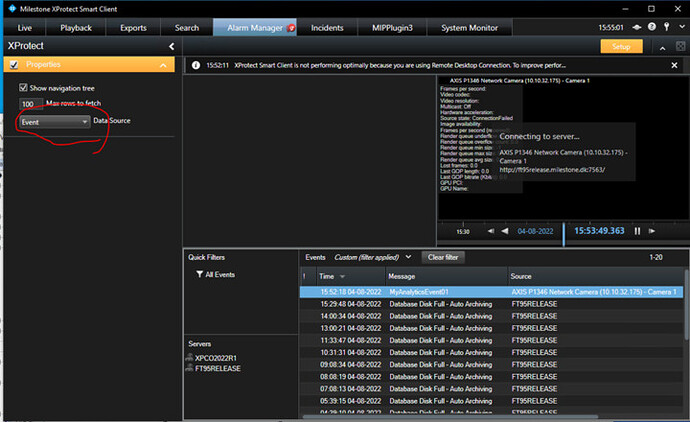690x422 pixels.
Task: Click the information icon in notification bar
Action: [x=196, y=65]
